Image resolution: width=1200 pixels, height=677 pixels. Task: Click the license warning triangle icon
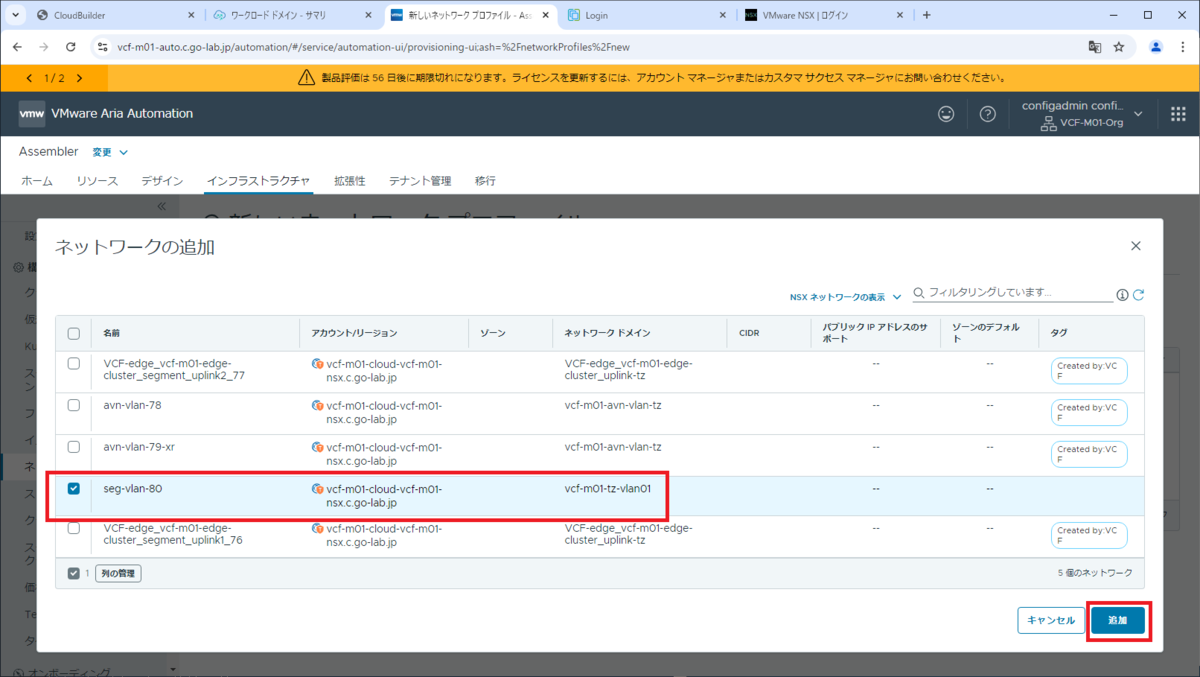point(307,78)
